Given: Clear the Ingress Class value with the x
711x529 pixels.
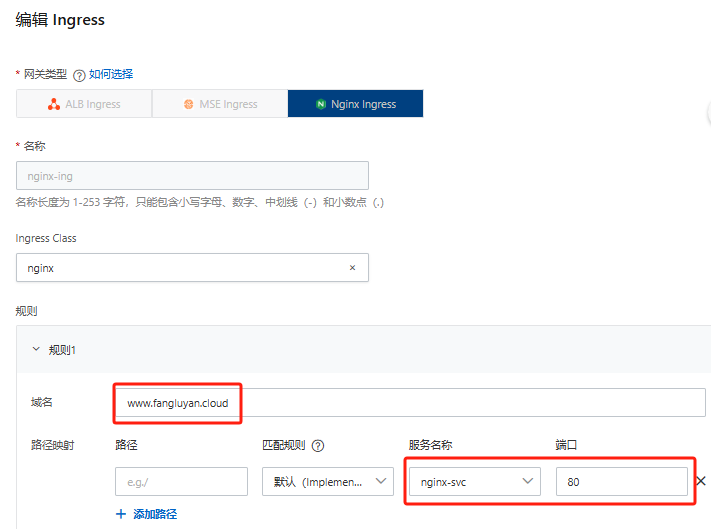Looking at the screenshot, I should tap(352, 268).
